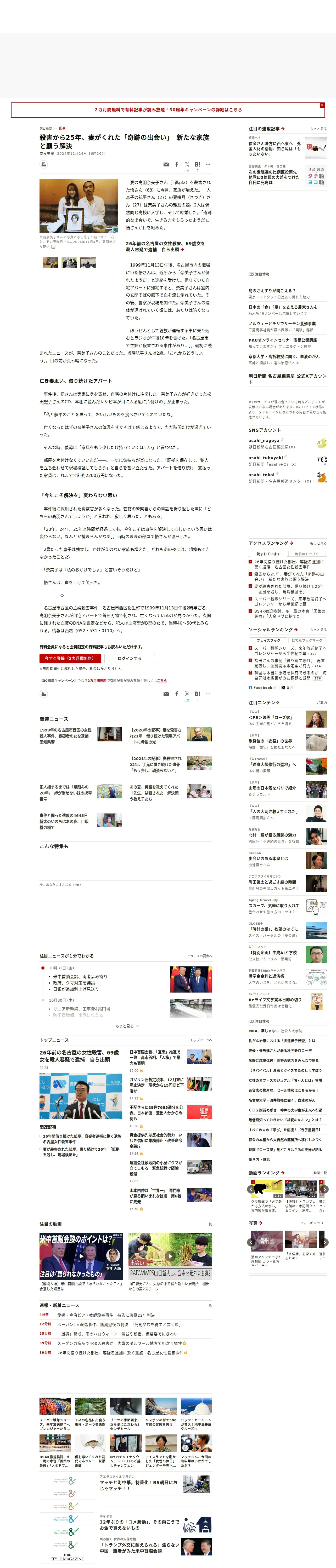This screenshot has width=336, height=1568.
Task: Show previous video in 動画ランキング carousel
Action: coord(251,1189)
